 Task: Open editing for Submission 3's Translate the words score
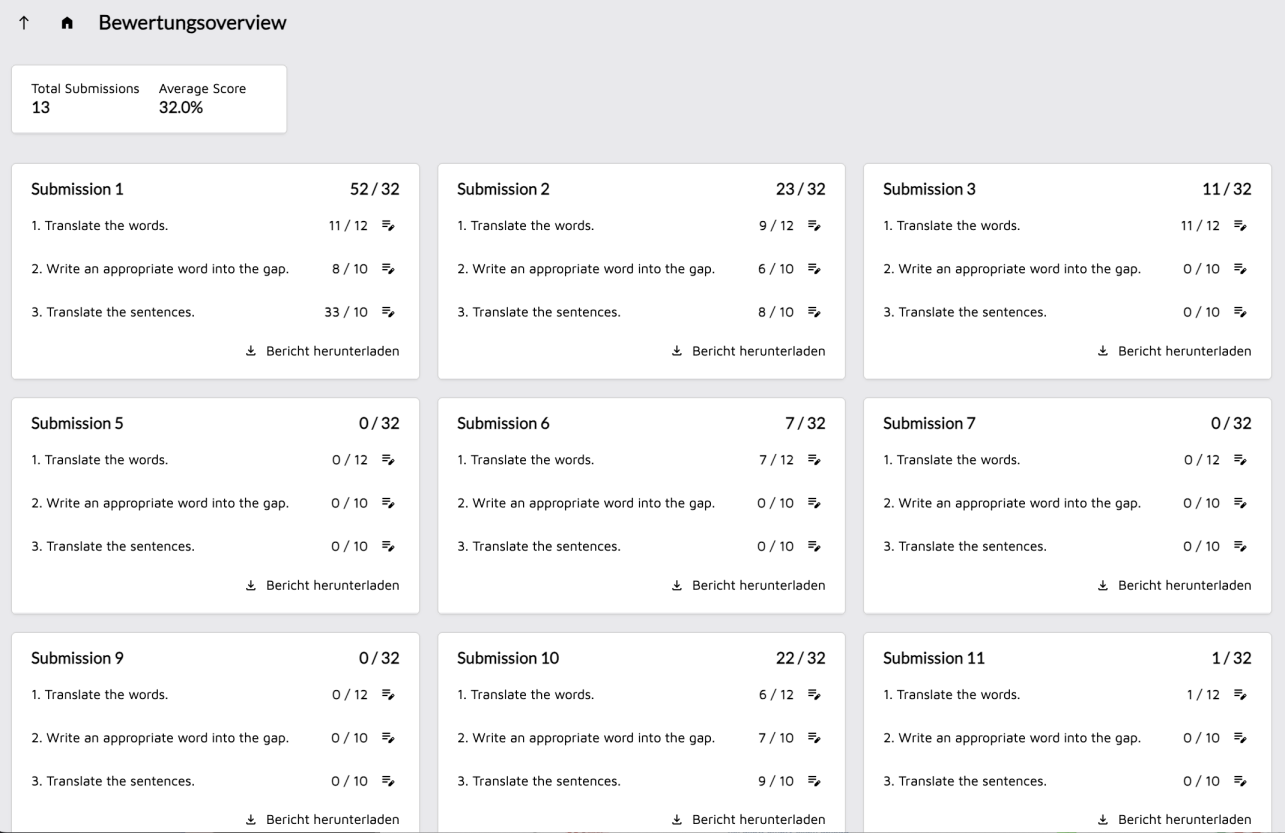click(x=1241, y=226)
